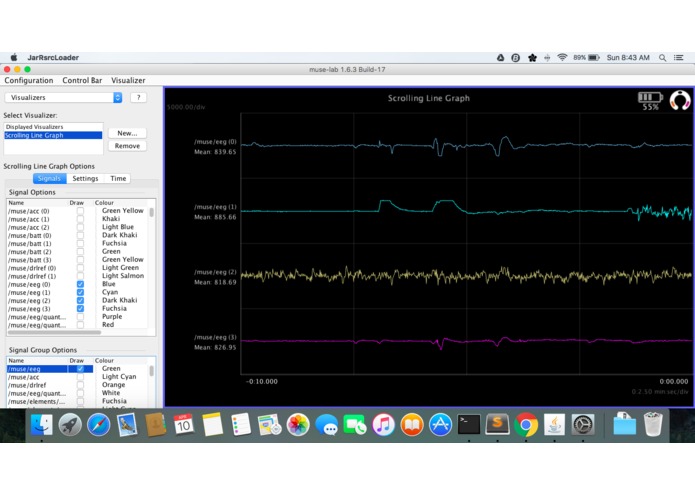Switch to the Time tab

[118, 178]
